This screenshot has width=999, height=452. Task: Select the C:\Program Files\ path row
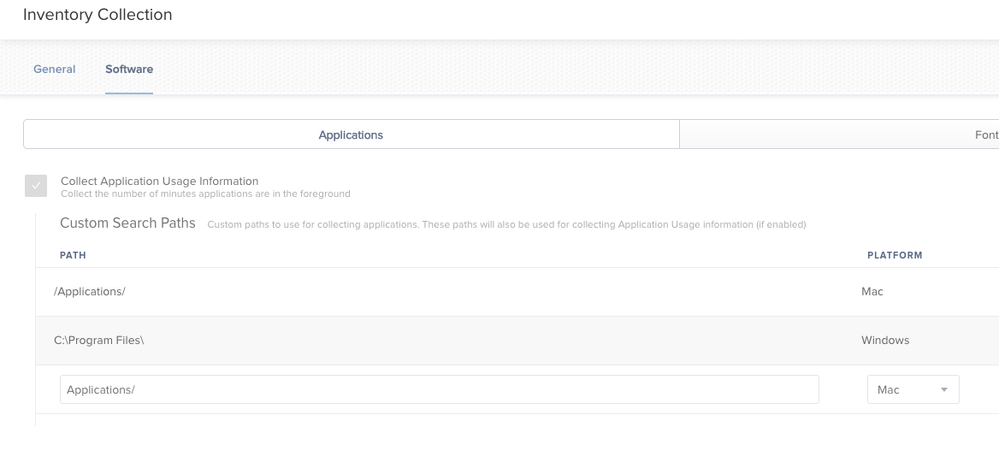pos(517,340)
